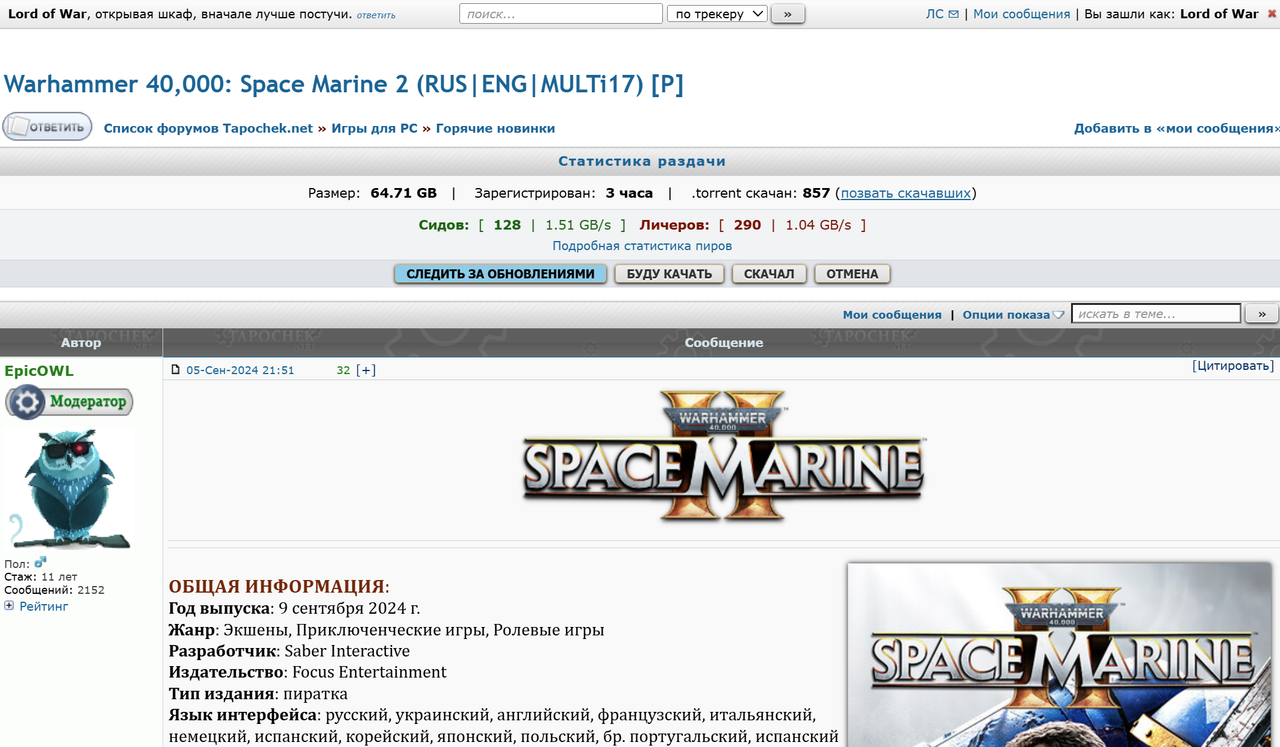
Task: Click the post page icon before 05-Сен-2024
Action: pos(176,370)
